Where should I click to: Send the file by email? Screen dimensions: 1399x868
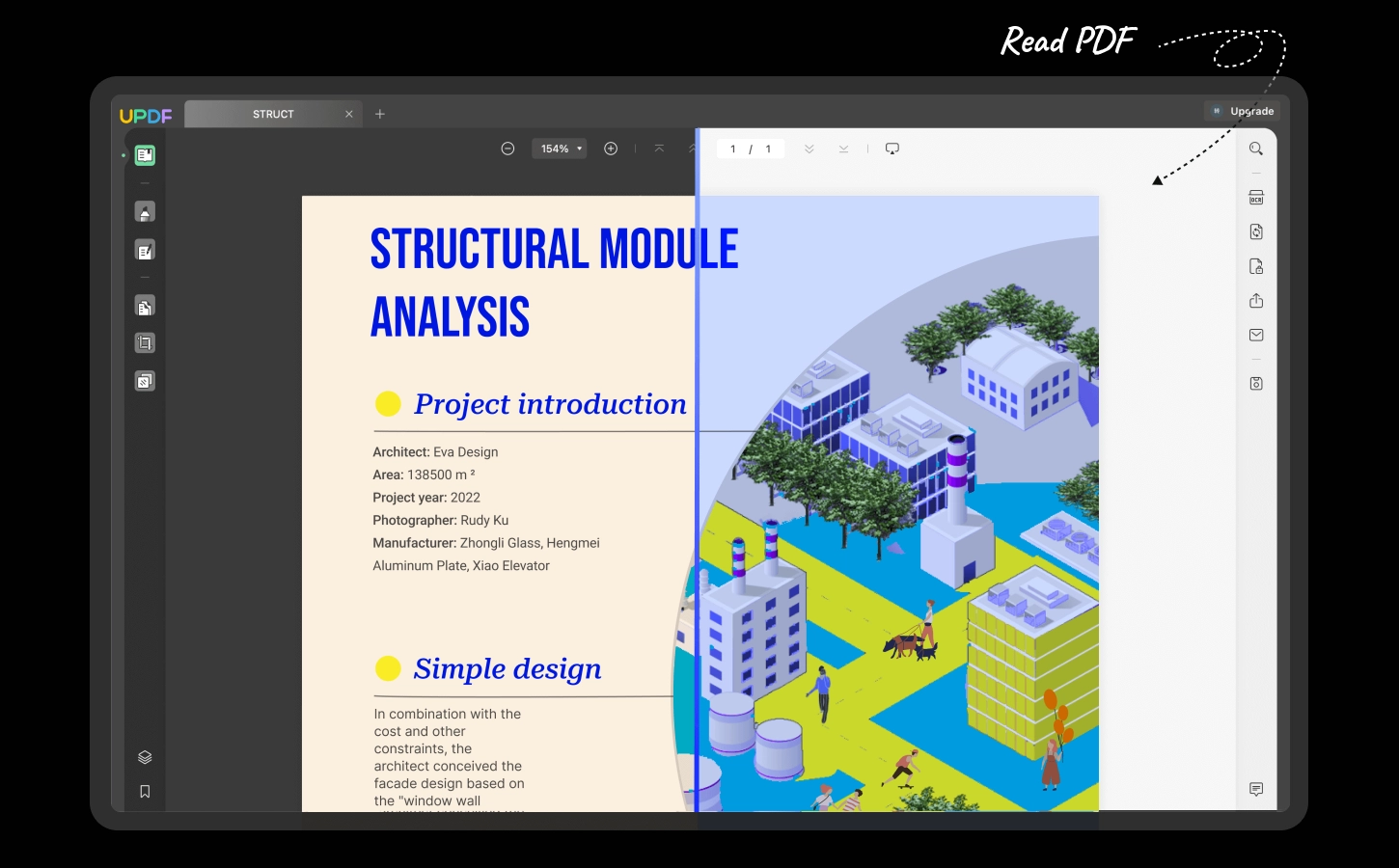click(x=1256, y=335)
